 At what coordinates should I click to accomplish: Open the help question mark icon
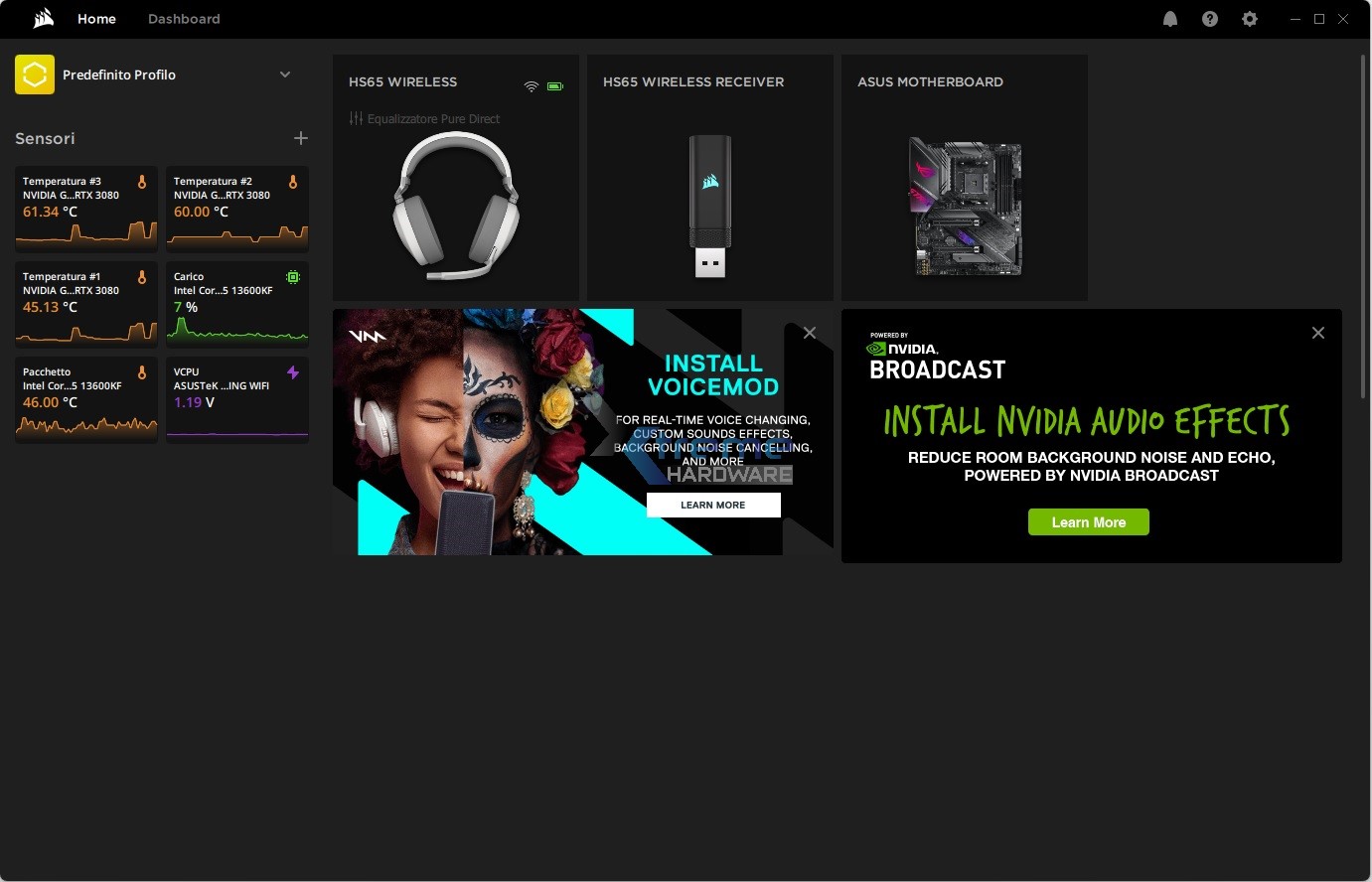pyautogui.click(x=1210, y=19)
